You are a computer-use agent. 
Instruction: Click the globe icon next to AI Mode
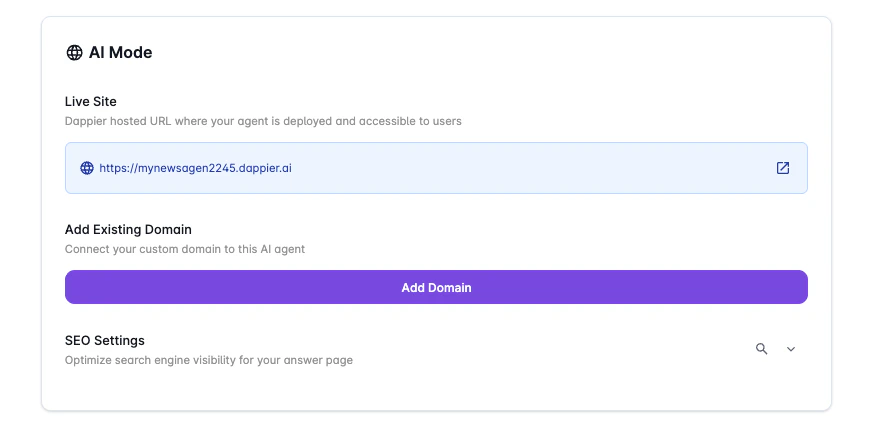[74, 53]
